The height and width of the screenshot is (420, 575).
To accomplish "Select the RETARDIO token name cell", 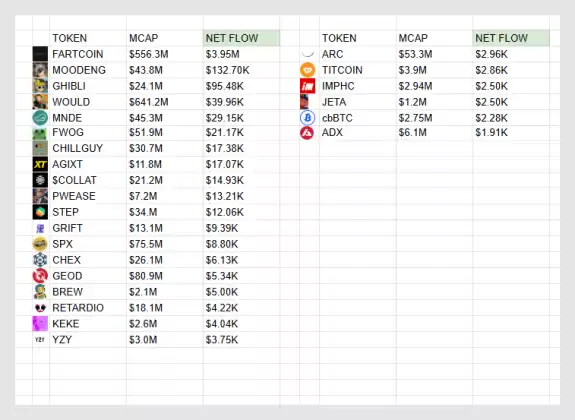I will [x=88, y=307].
